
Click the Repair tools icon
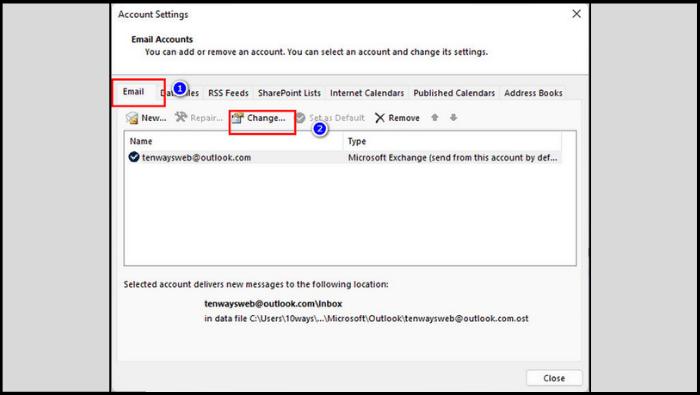click(181, 117)
